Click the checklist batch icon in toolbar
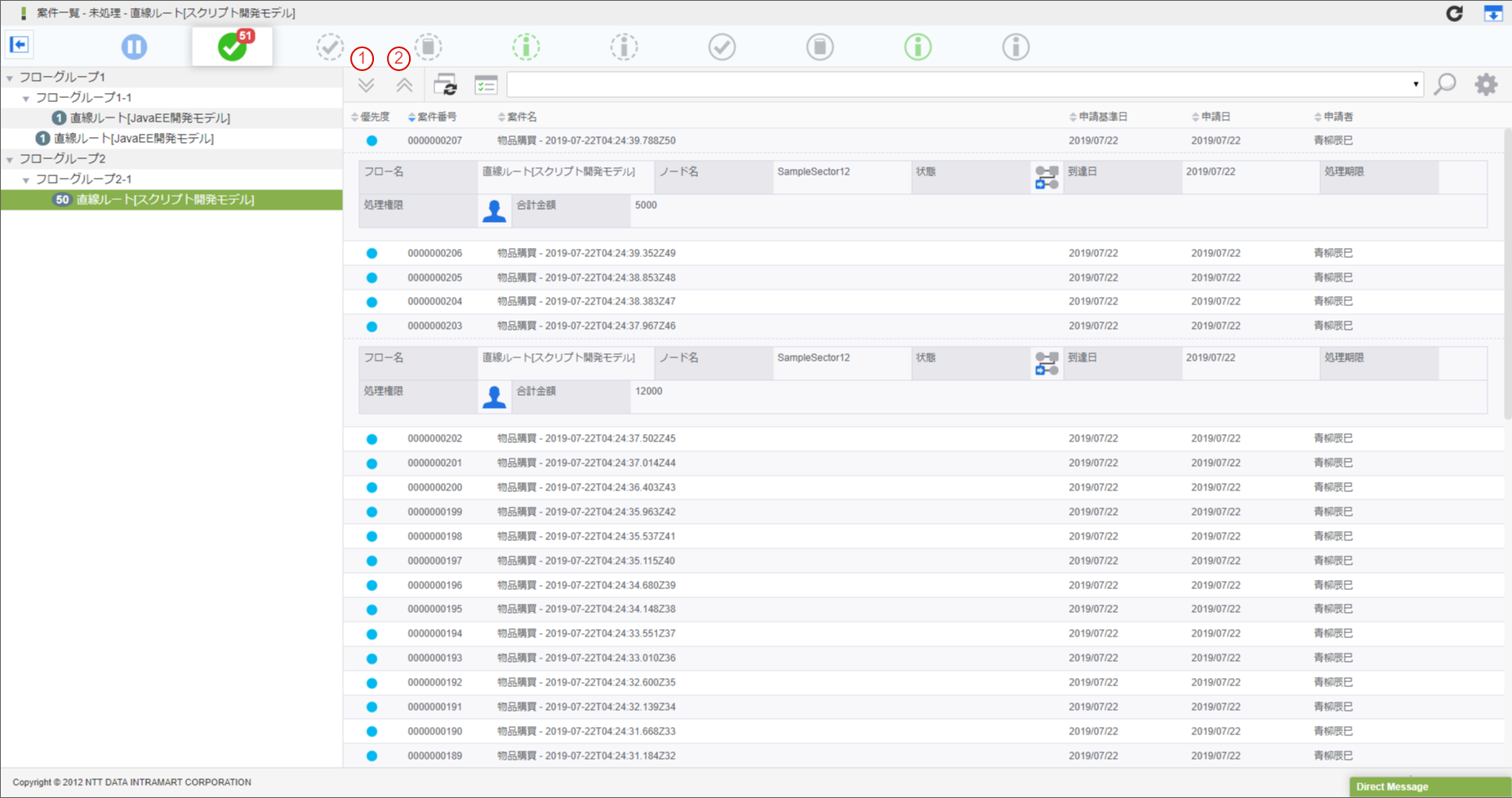Image resolution: width=1512 pixels, height=798 pixels. coord(486,85)
